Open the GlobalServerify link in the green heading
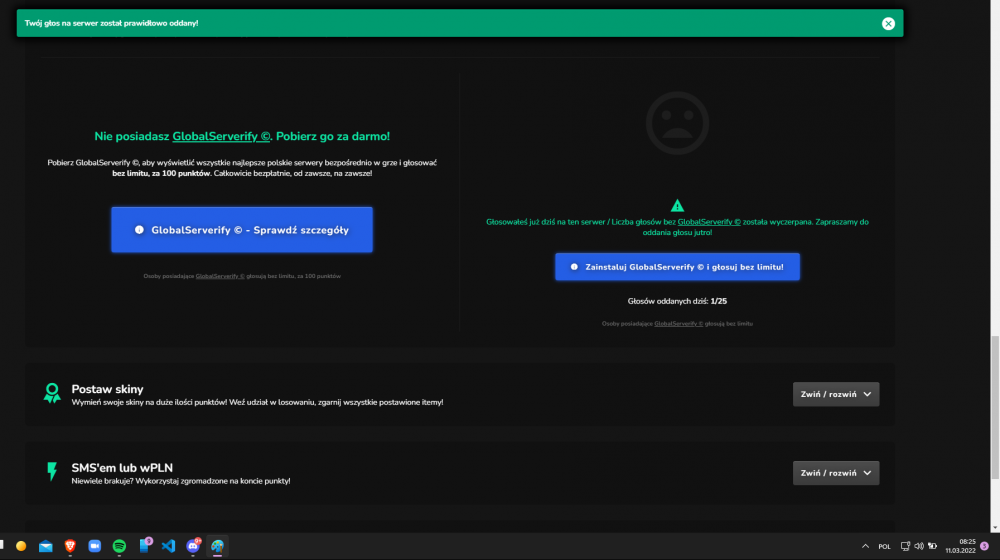1000x560 pixels. pos(221,136)
